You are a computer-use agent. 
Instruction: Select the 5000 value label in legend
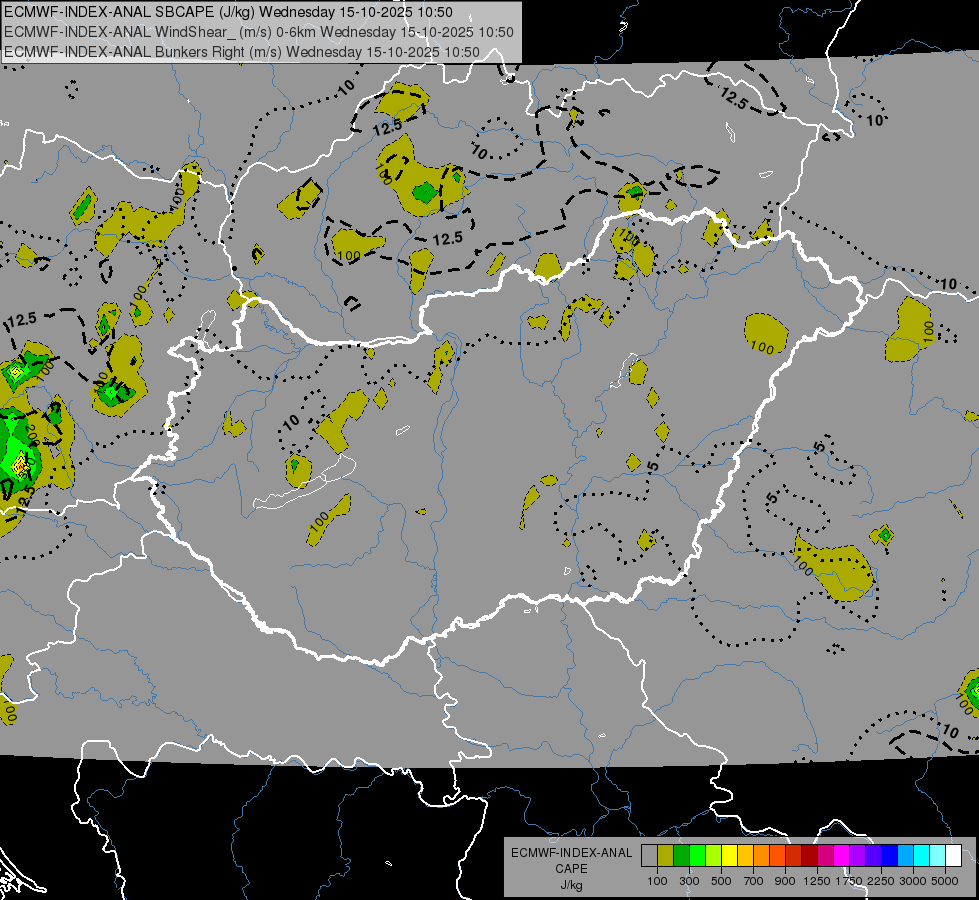click(x=945, y=881)
